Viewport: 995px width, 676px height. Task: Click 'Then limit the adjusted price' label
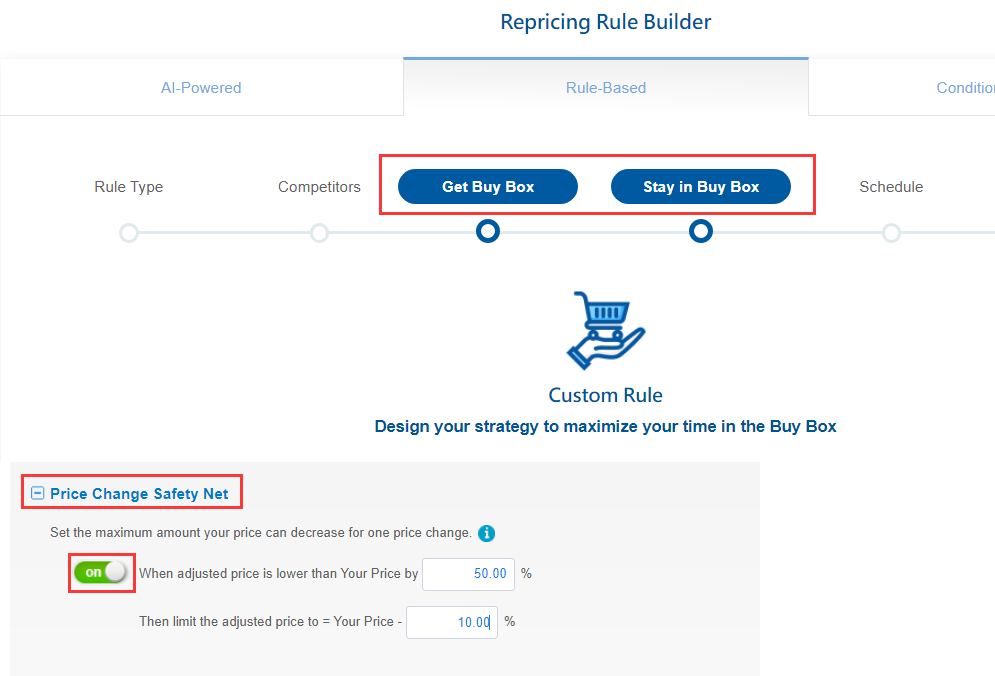pos(271,621)
